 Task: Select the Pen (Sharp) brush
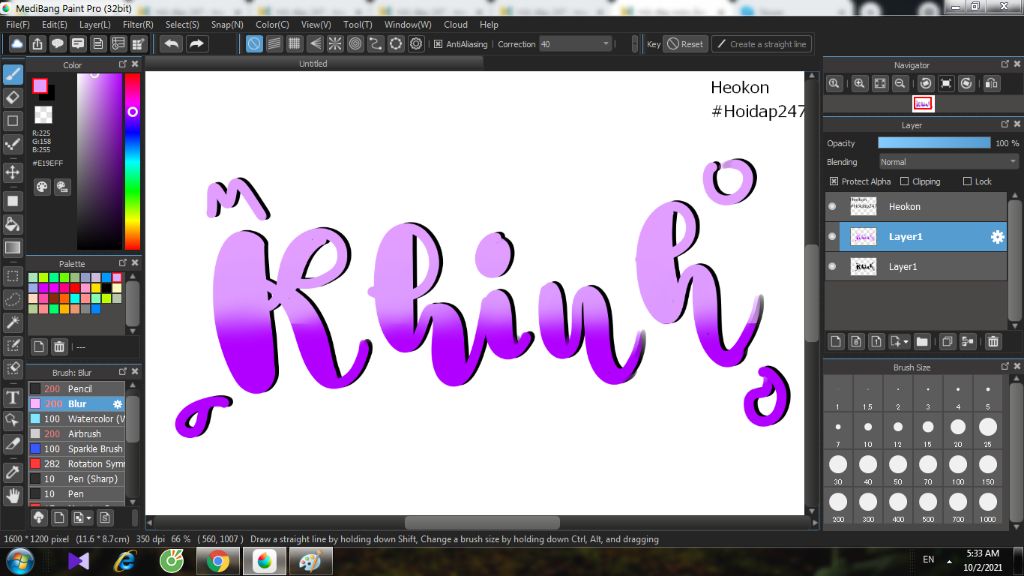[x=77, y=479]
